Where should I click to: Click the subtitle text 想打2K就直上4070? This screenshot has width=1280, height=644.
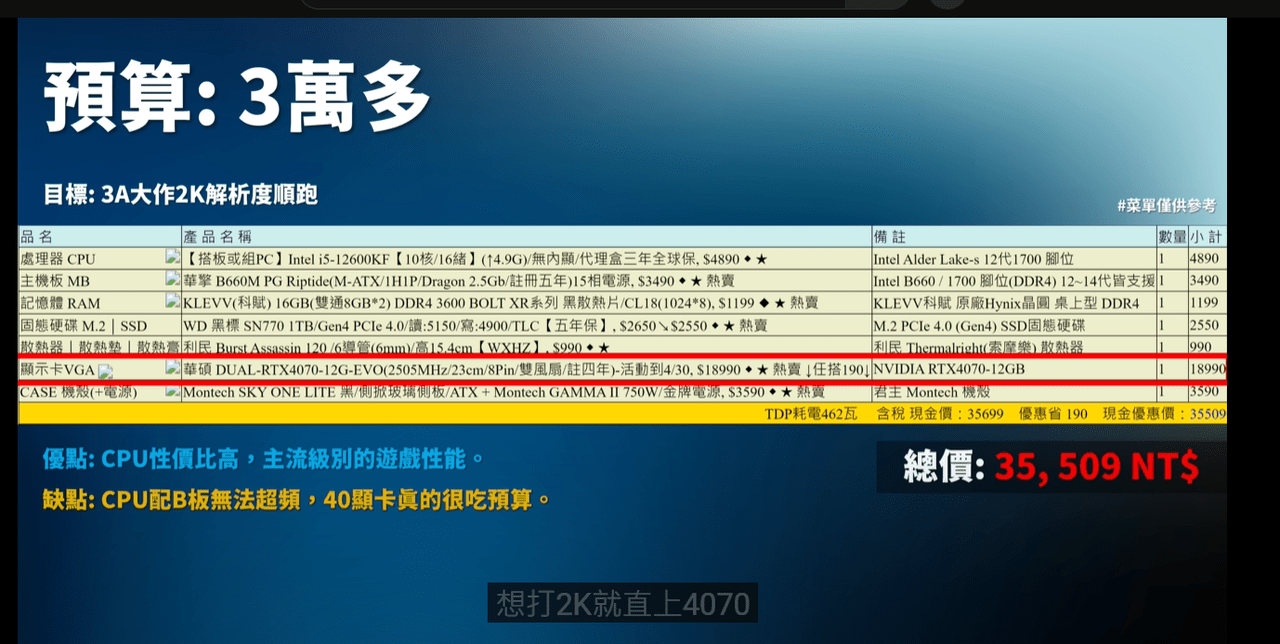pos(622,604)
